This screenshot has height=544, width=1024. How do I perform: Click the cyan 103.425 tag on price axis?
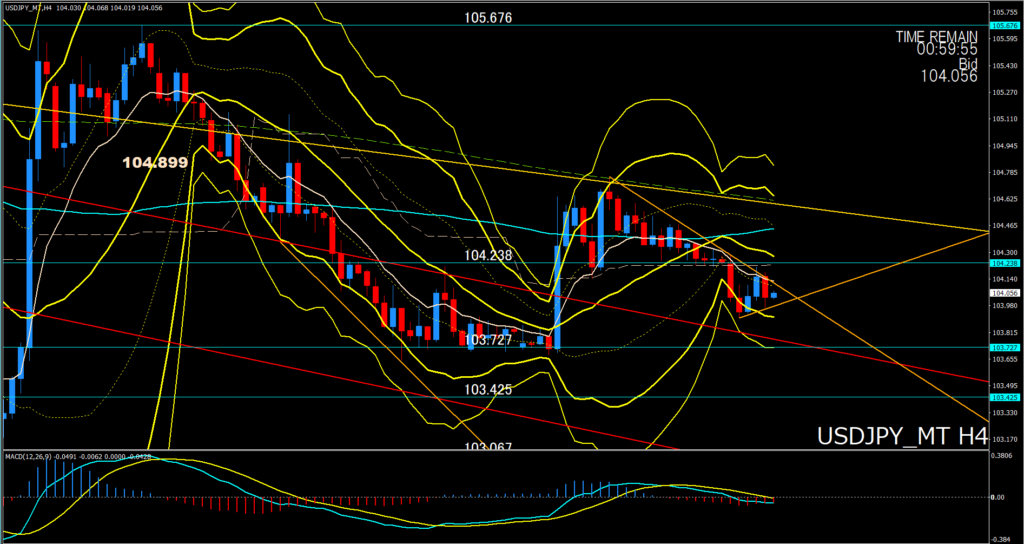pos(1003,397)
